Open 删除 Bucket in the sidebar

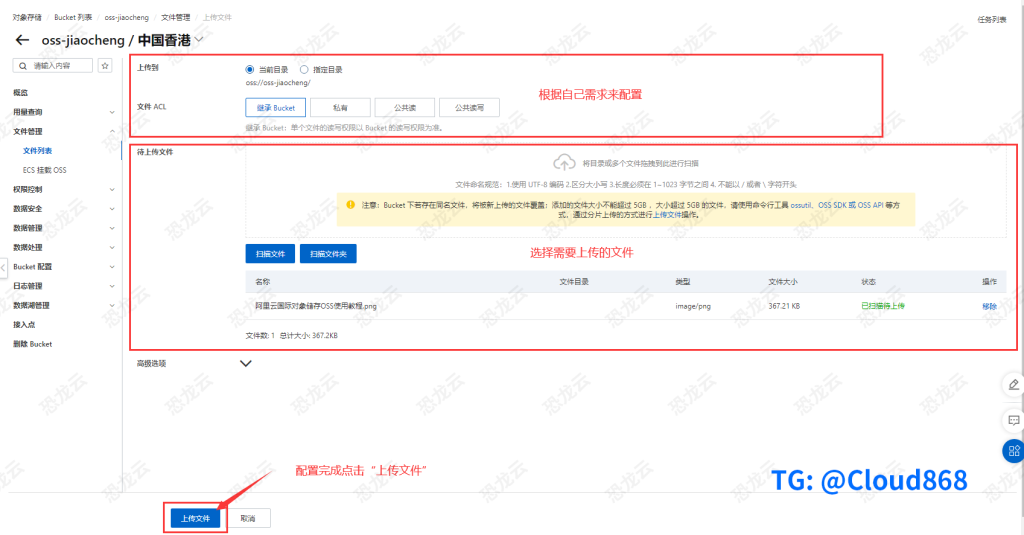tap(33, 344)
